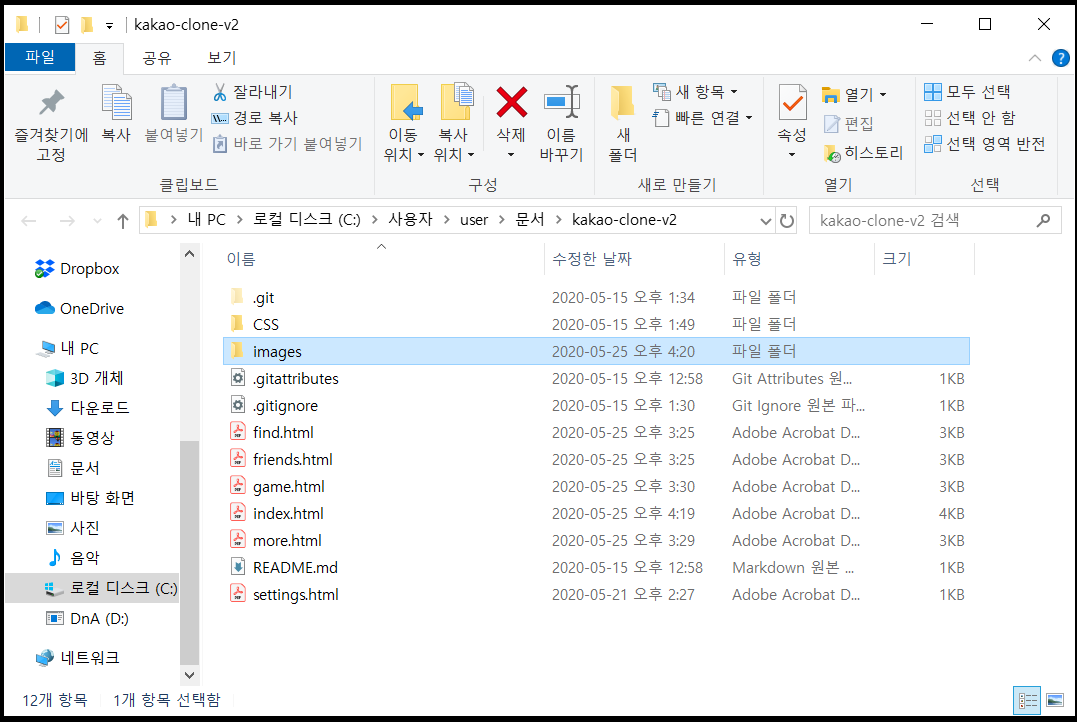Click the navigation pane scrollbar up arrow
1077x722 pixels.
click(190, 253)
